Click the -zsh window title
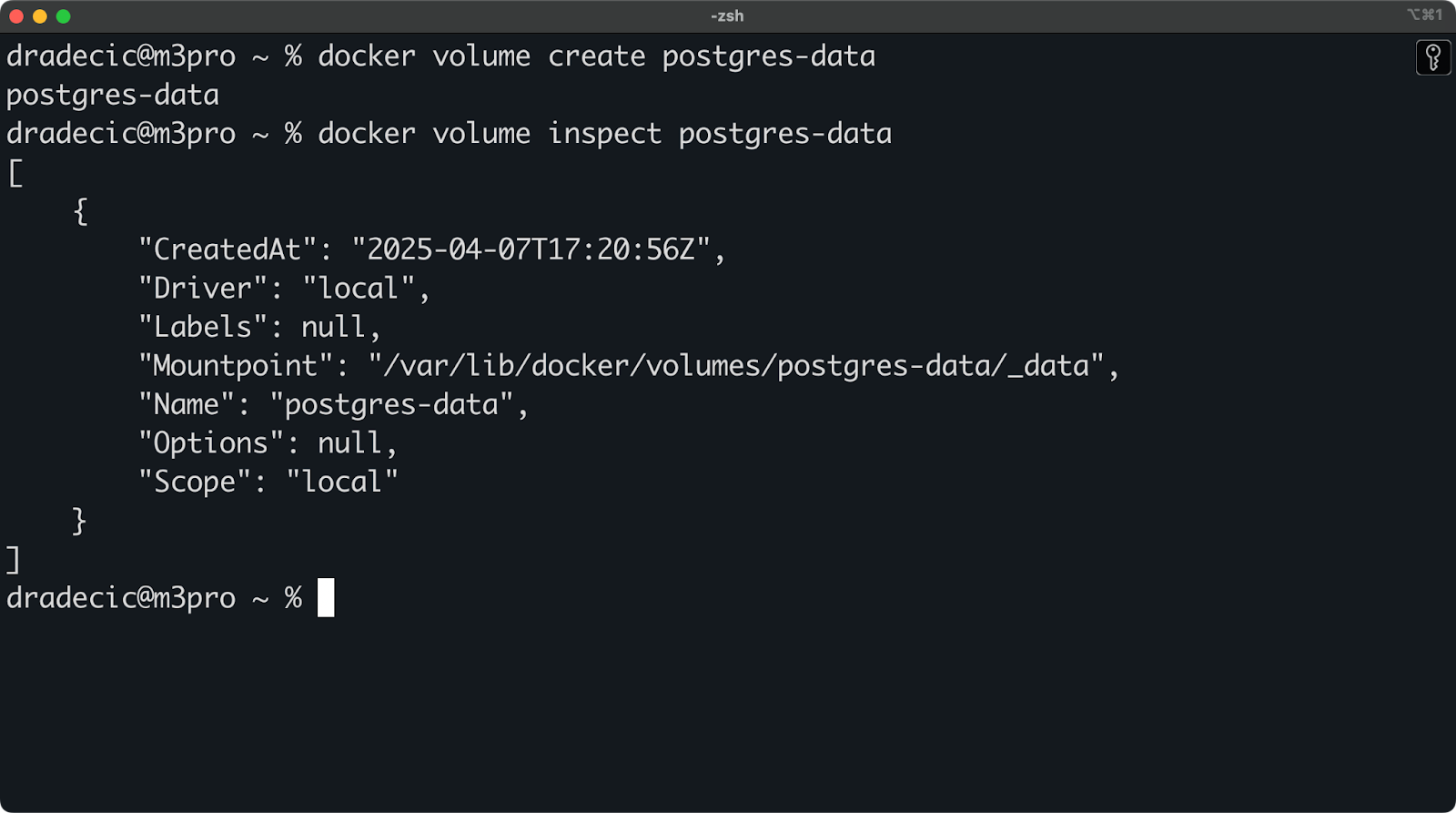Viewport: 1456px width, 813px height. [727, 15]
